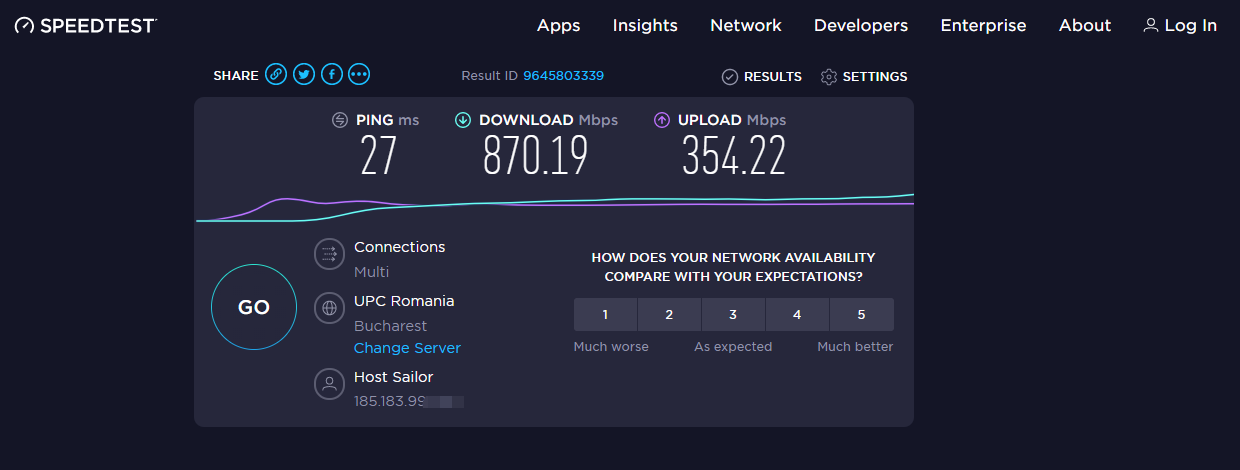Open the Enterprise menu
Screen dimensions: 1240x470
click(983, 26)
